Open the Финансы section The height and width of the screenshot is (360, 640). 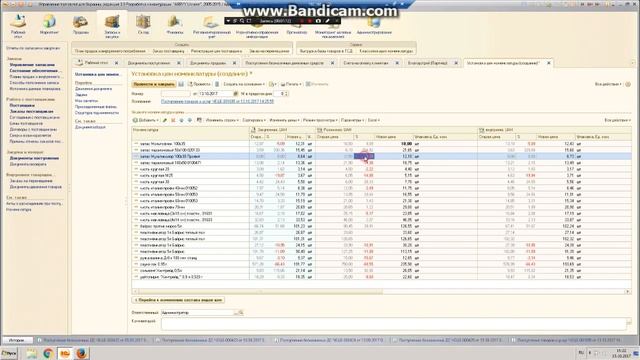pyautogui.click(x=175, y=24)
